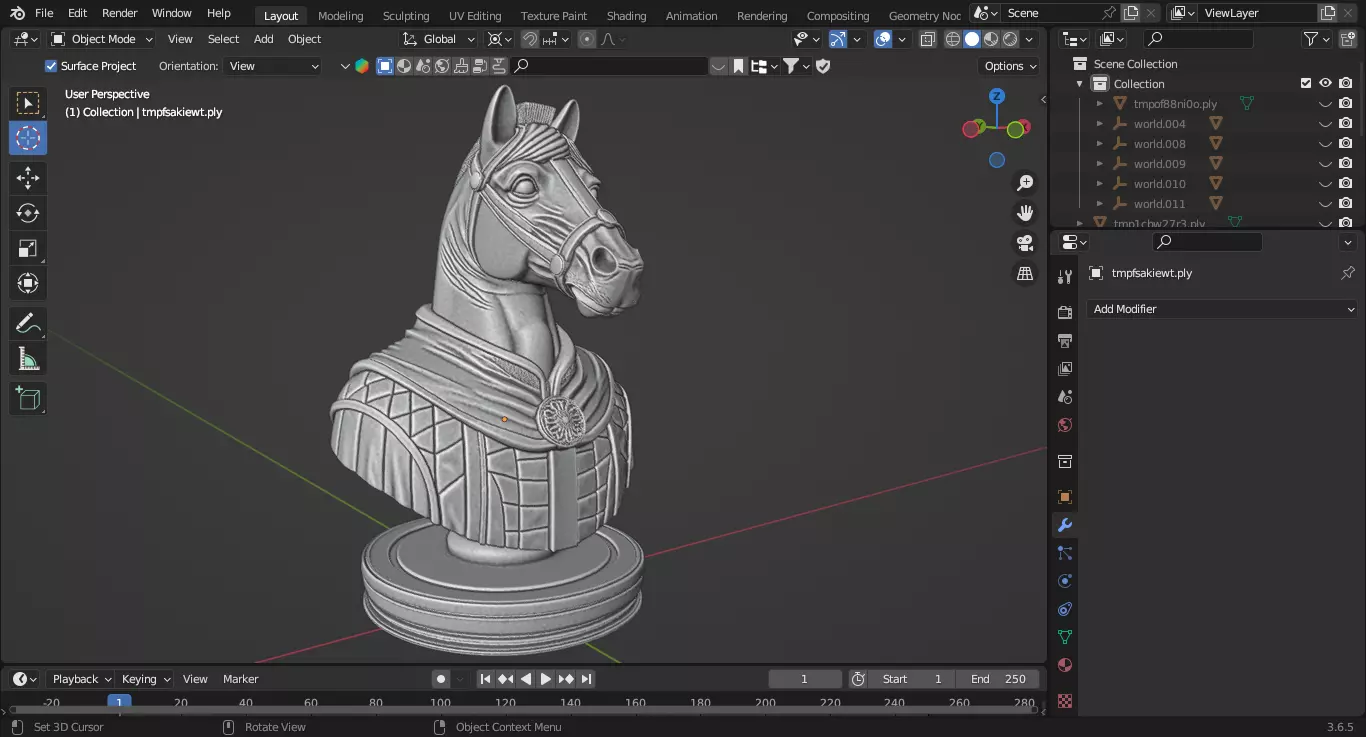This screenshot has width=1366, height=737.
Task: Open the Orientation View dropdown
Action: coord(273,66)
